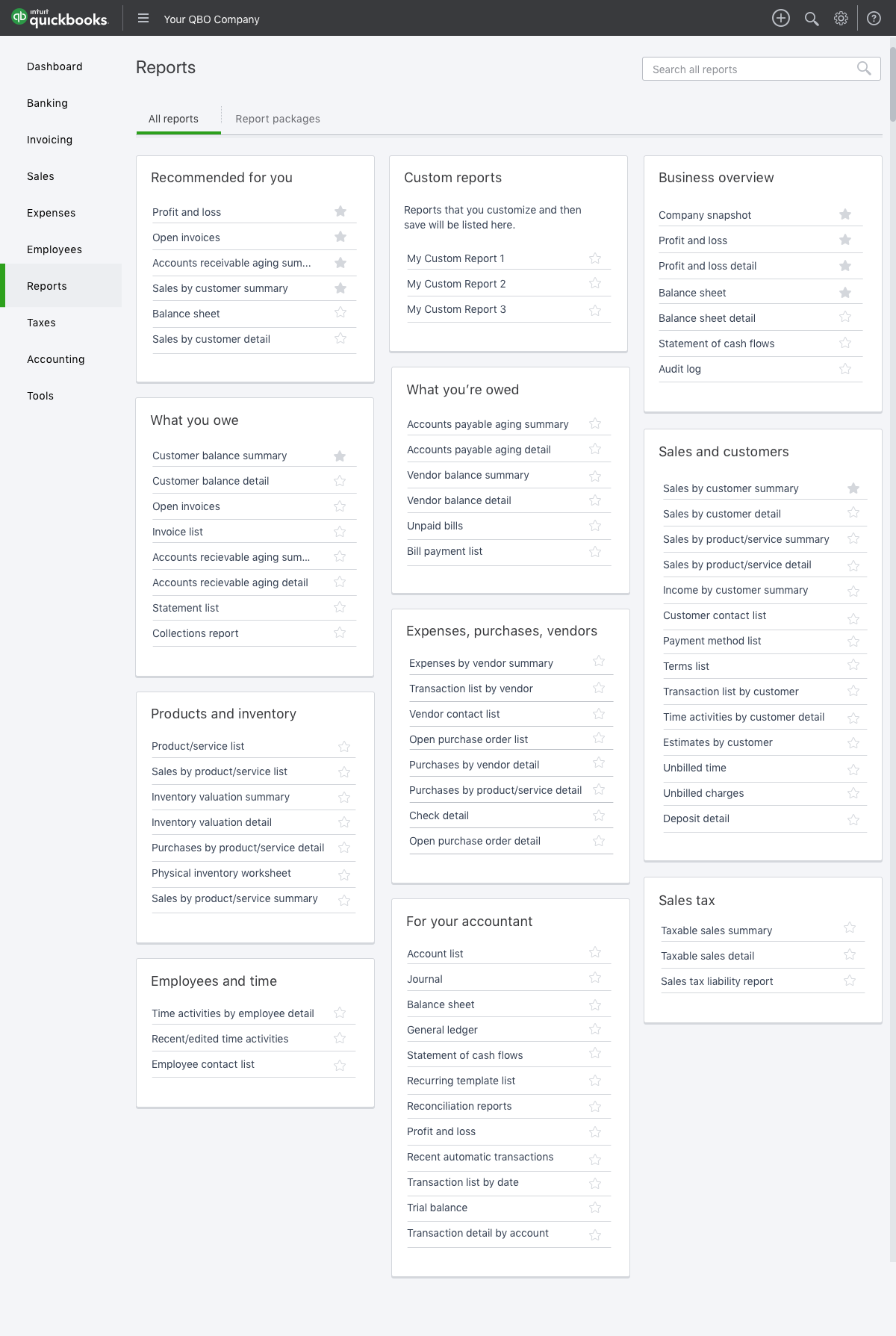Open the Statement of cash flows in Business overview
The height and width of the screenshot is (1336, 896).
click(x=716, y=344)
